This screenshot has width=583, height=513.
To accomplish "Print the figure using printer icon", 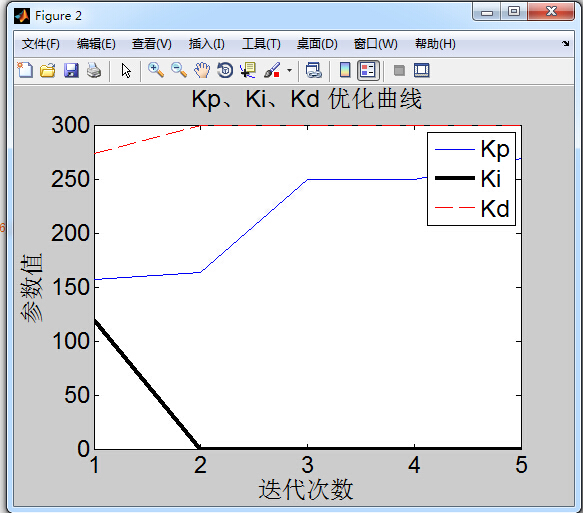I will pyautogui.click(x=94, y=70).
